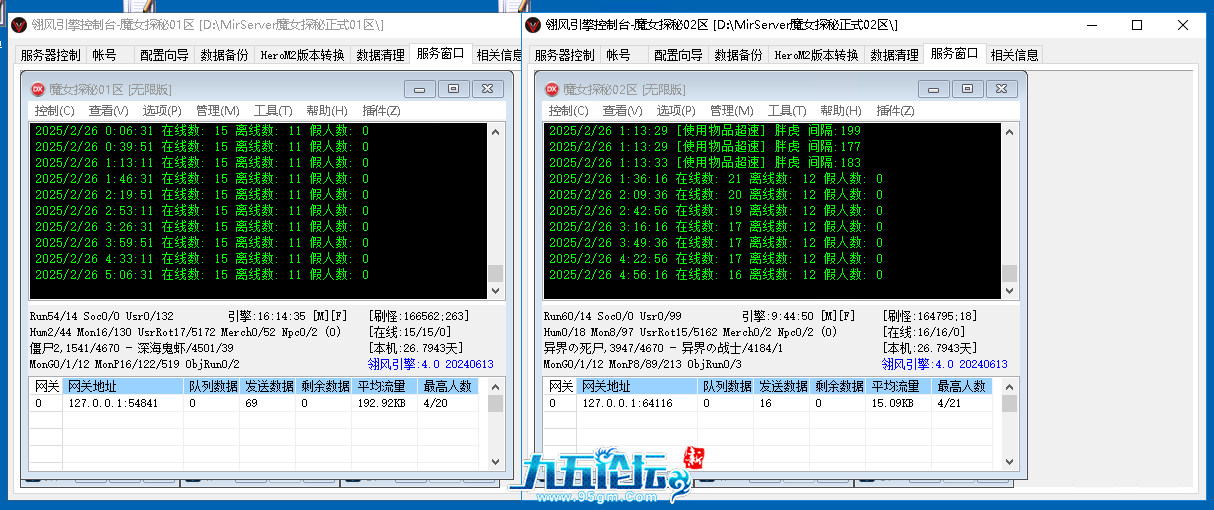Open HeroM2版本转换 tab in the 02区 console
Image resolution: width=1214 pixels, height=510 pixels.
pos(816,55)
